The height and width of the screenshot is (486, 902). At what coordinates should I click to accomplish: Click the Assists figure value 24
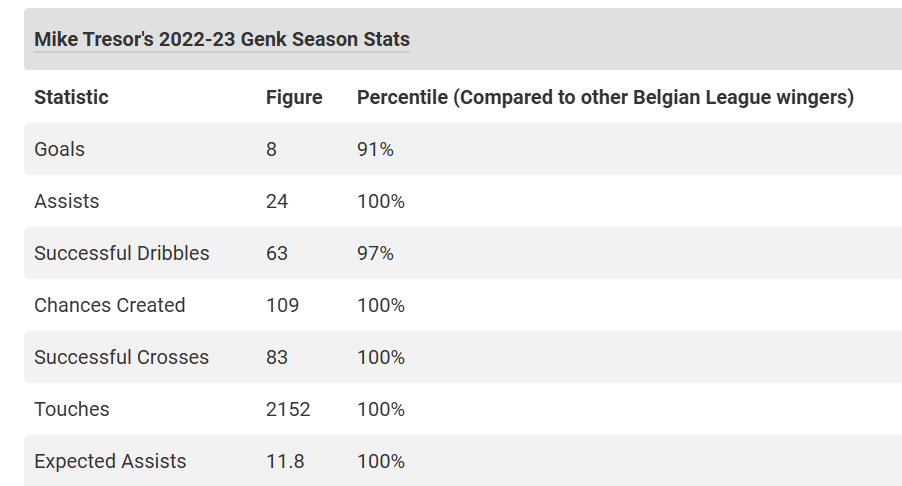pyautogui.click(x=277, y=201)
